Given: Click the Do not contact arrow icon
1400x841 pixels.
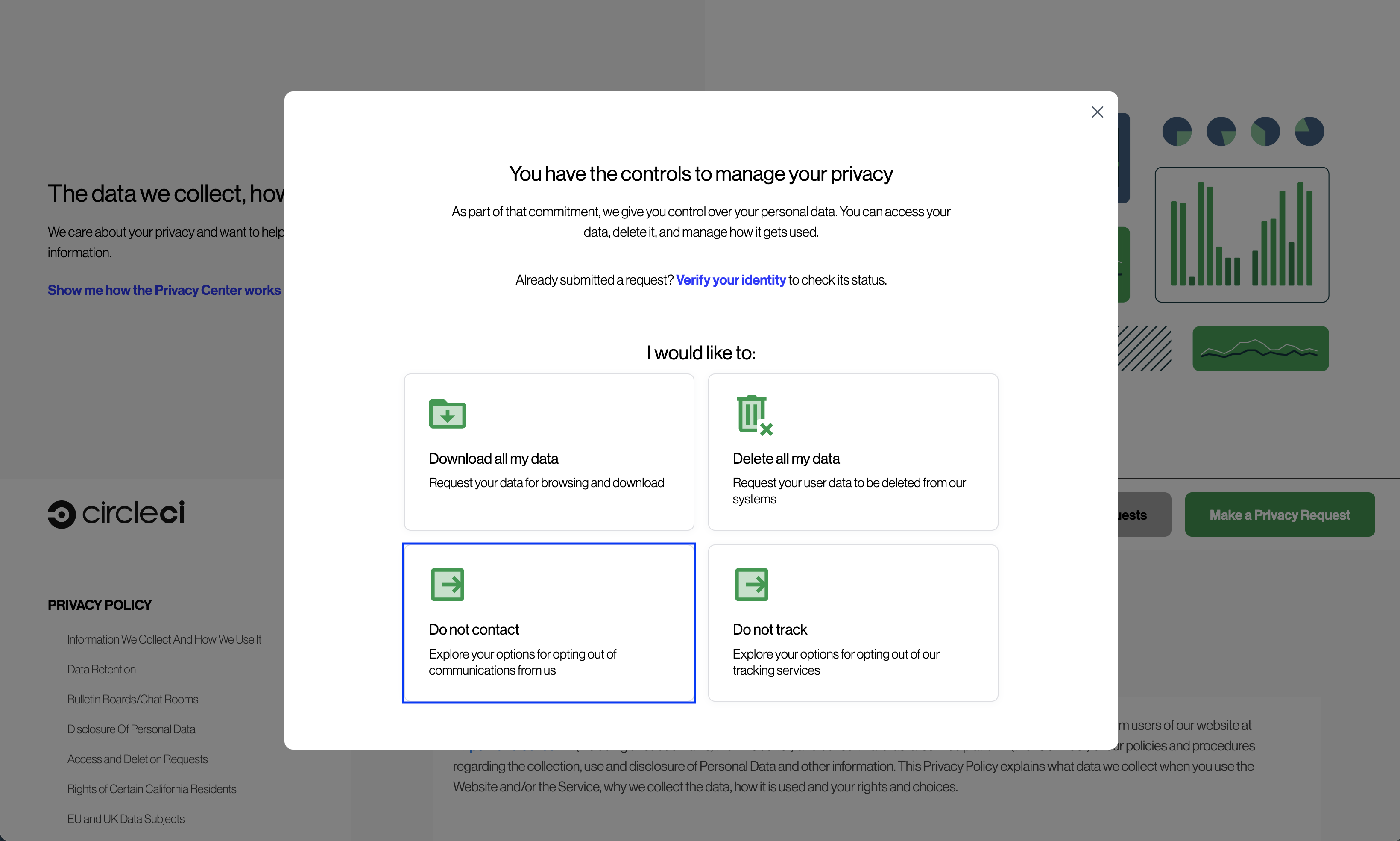Looking at the screenshot, I should point(447,584).
